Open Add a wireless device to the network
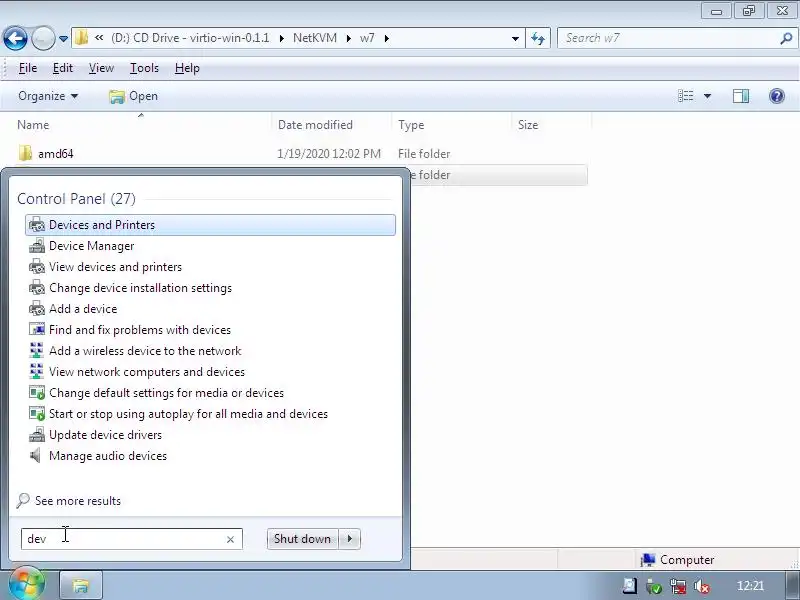Image resolution: width=800 pixels, height=600 pixels. click(x=145, y=351)
